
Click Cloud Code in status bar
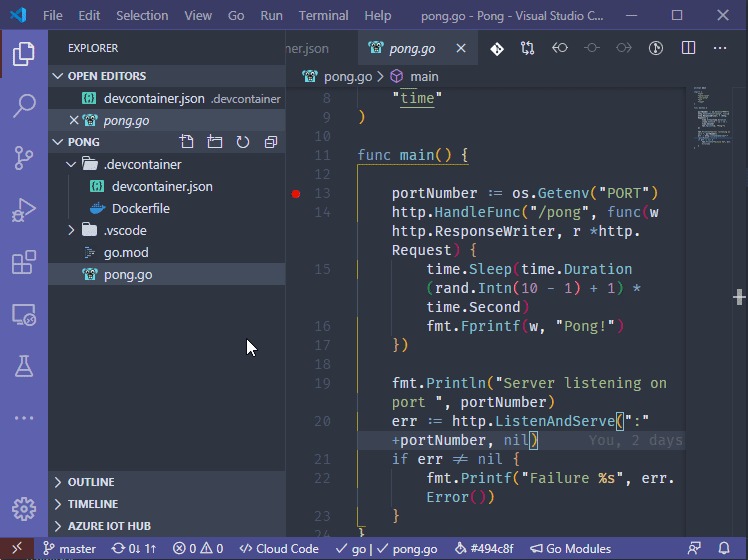[279, 549]
